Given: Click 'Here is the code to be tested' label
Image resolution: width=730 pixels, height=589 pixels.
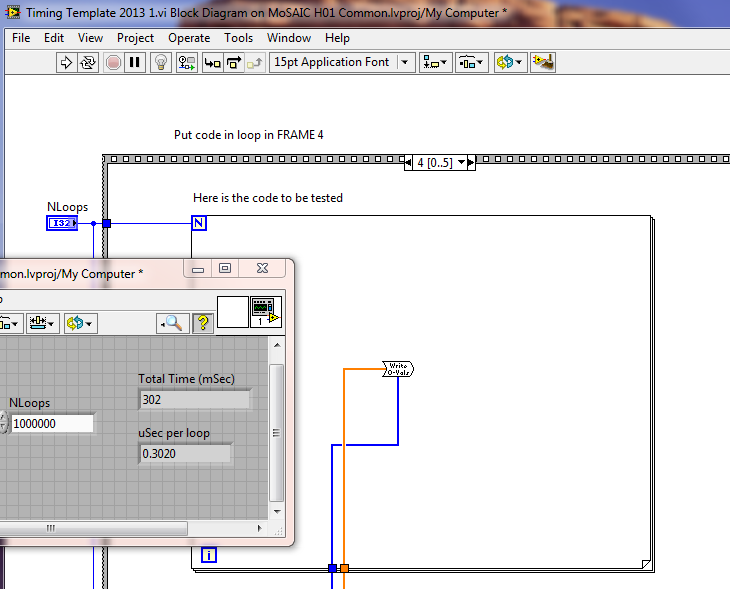Looking at the screenshot, I should click(268, 198).
